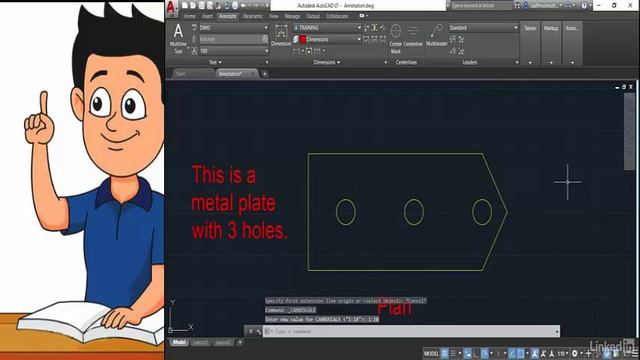Image resolution: width=640 pixels, height=360 pixels.
Task: Click the Add Leader icon in Leaders panel
Action: [453, 39]
